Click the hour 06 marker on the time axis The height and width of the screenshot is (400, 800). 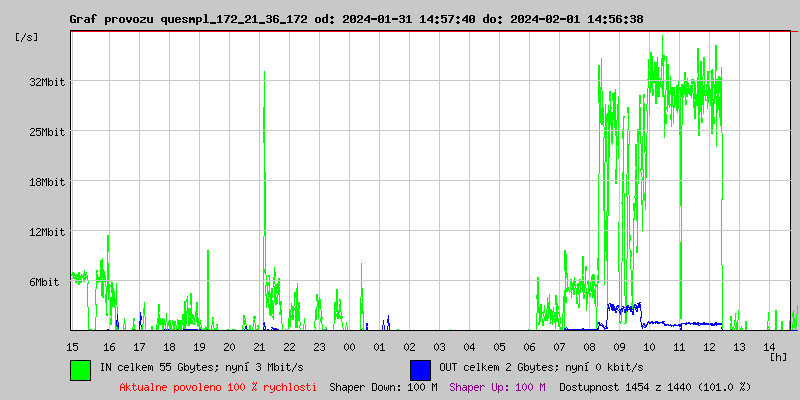click(529, 346)
